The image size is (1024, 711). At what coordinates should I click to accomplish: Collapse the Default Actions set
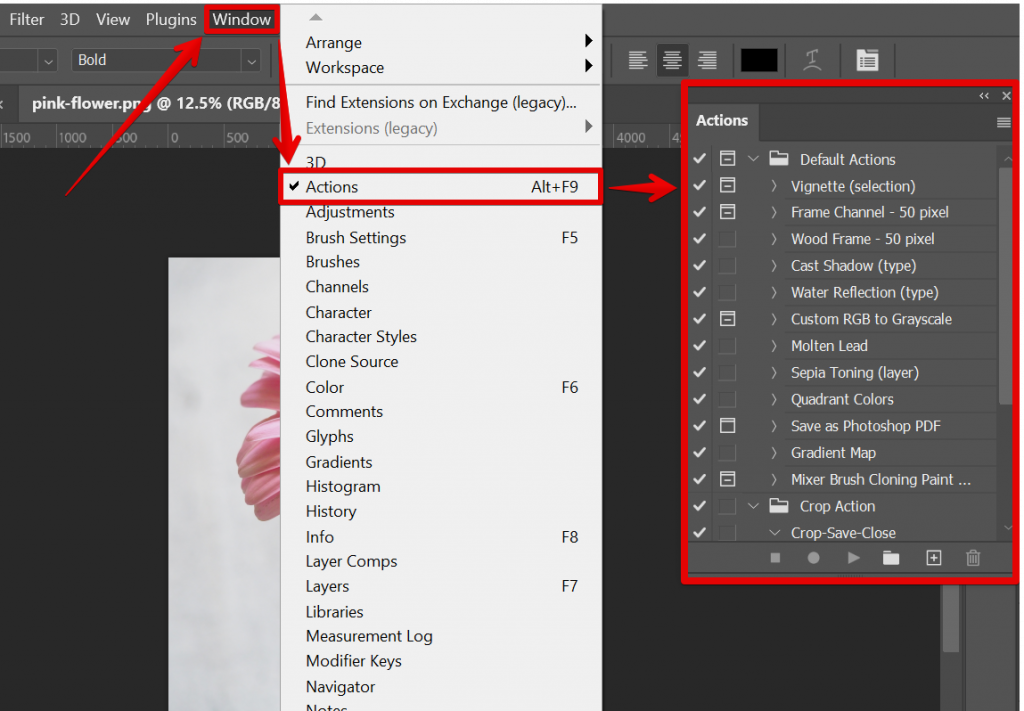[x=753, y=158]
